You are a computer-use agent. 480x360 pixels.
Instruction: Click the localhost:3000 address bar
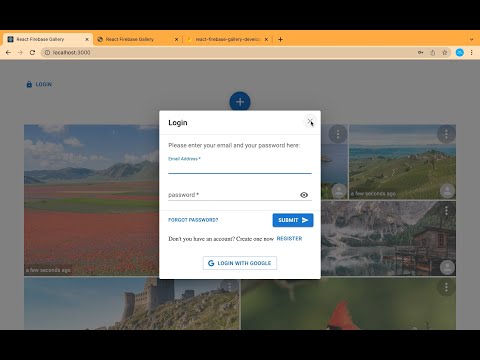tap(230, 52)
